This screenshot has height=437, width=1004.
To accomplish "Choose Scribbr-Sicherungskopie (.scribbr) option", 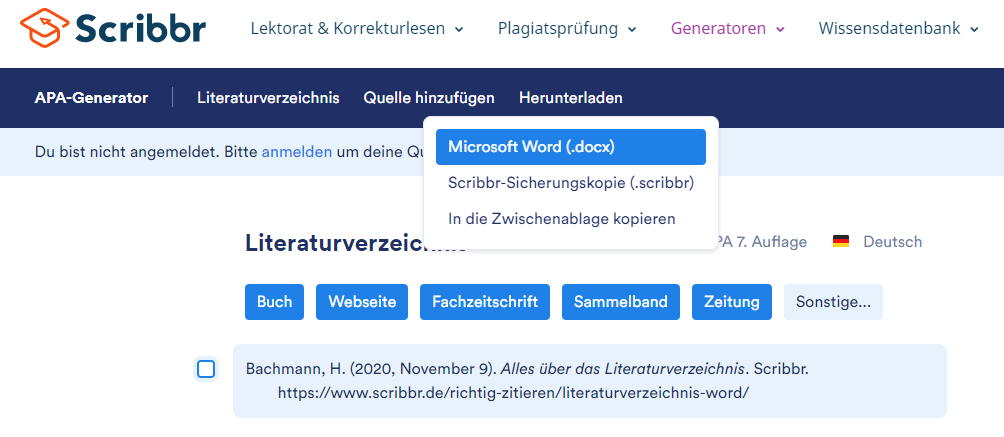I will (x=571, y=183).
